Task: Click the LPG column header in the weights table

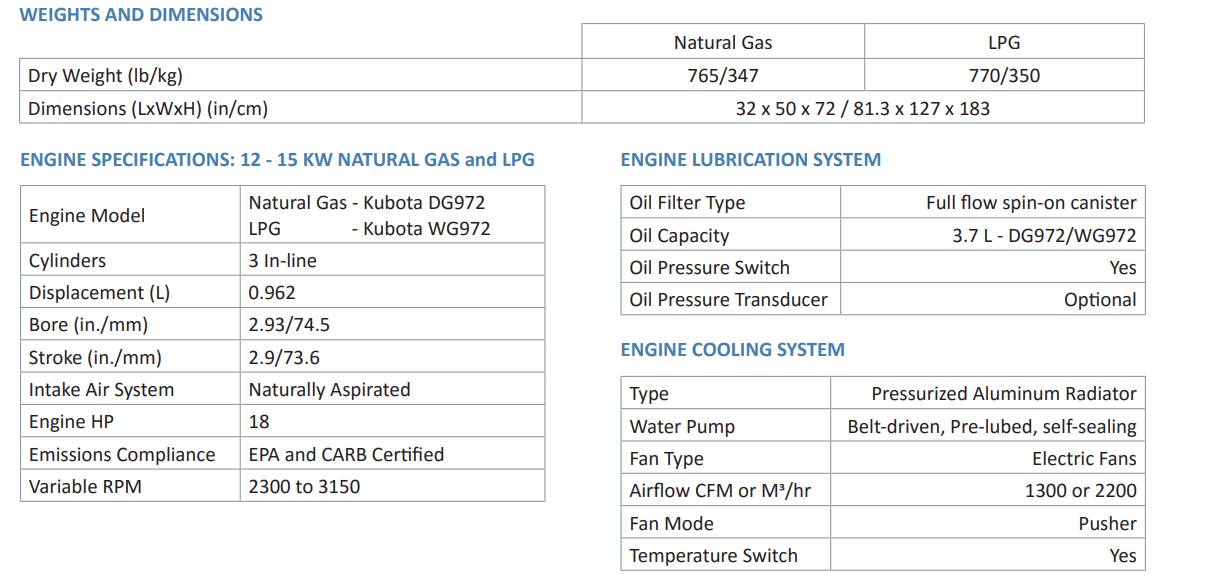Action: (1003, 42)
